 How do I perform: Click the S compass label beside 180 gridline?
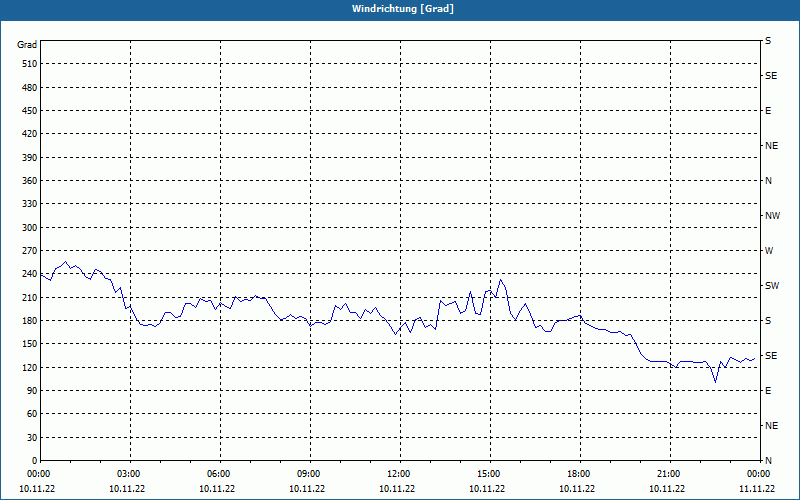coord(768,321)
